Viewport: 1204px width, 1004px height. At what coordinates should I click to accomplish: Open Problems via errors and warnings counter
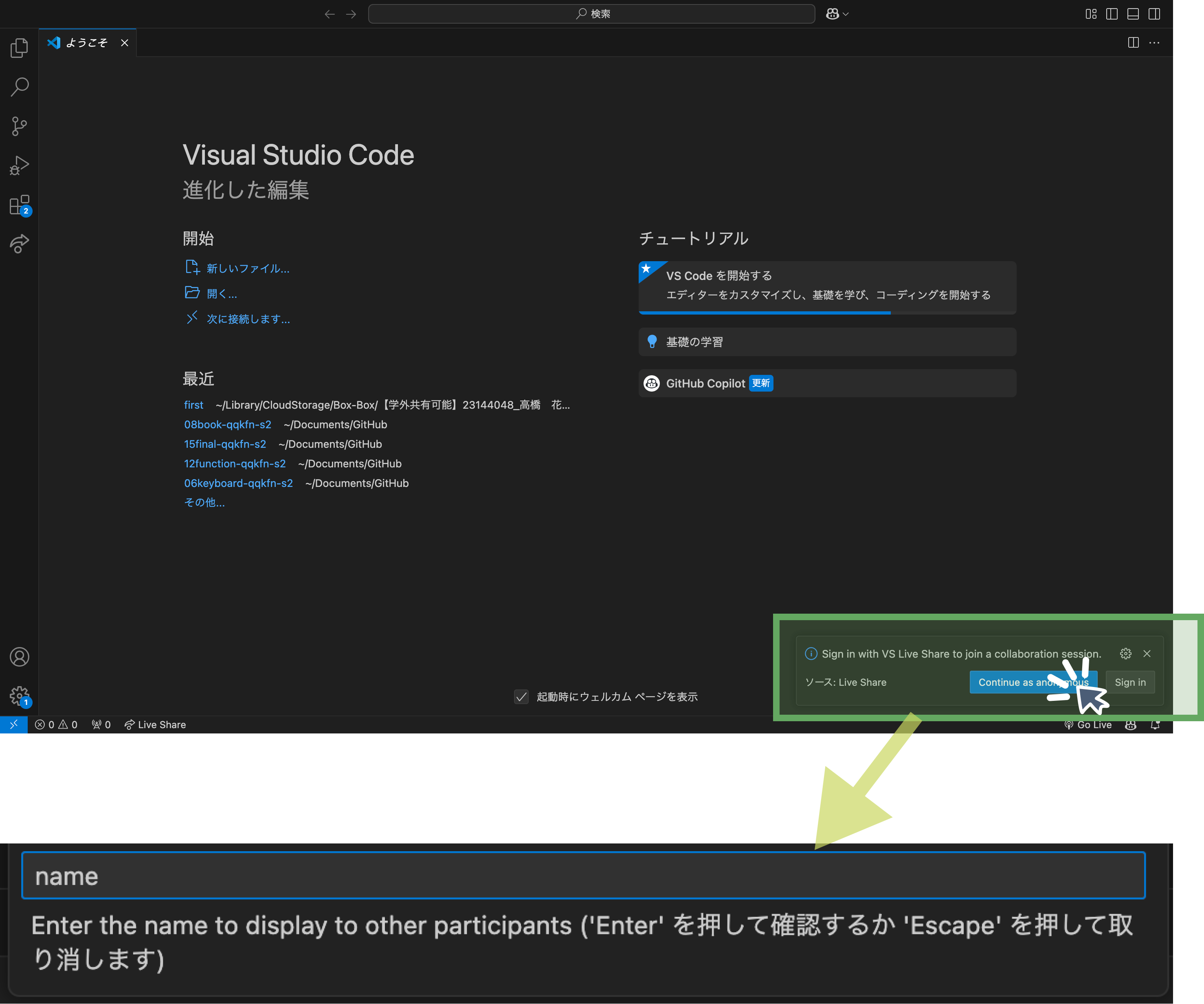coord(56,724)
